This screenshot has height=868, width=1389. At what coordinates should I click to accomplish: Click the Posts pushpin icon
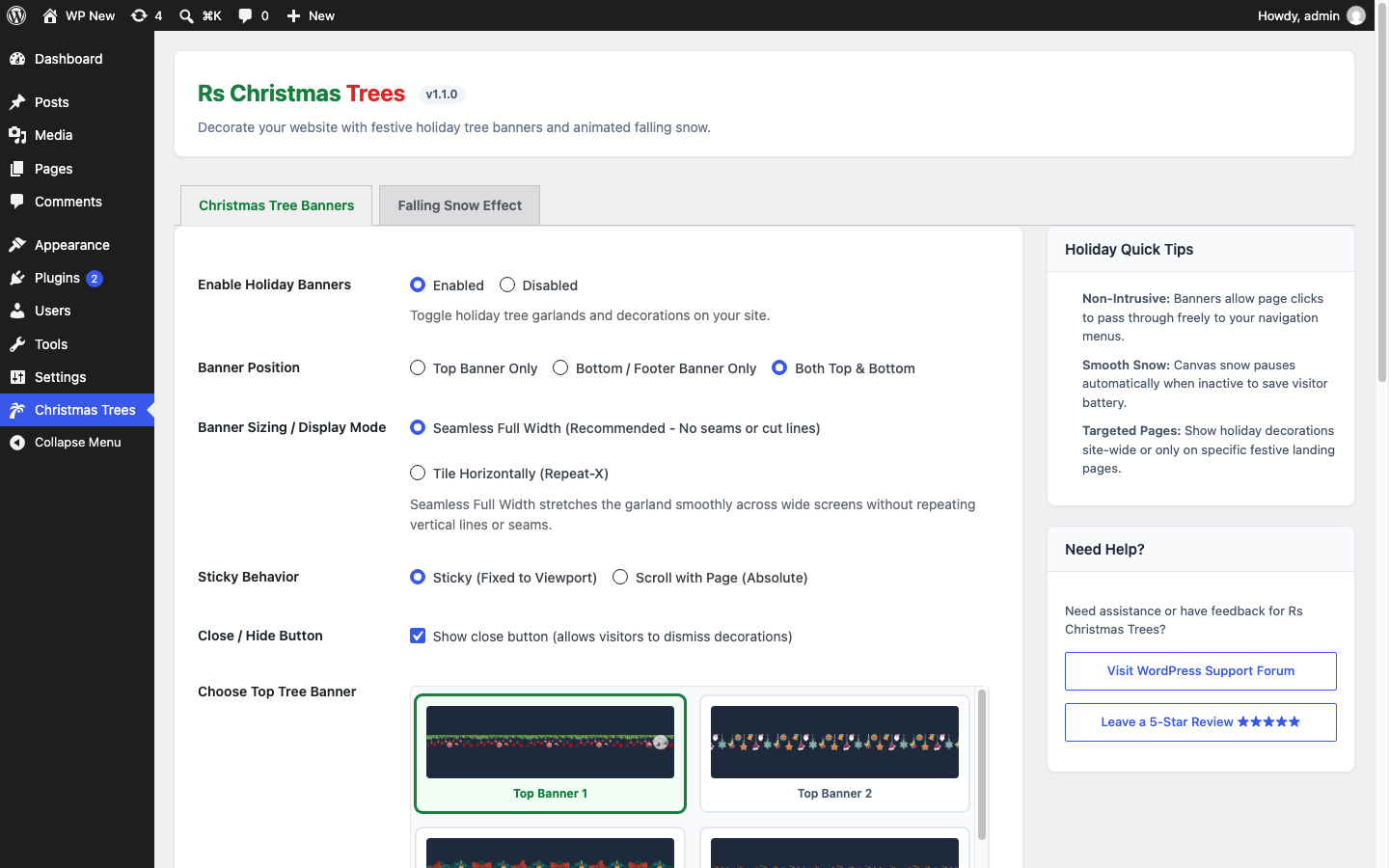tap(17, 102)
